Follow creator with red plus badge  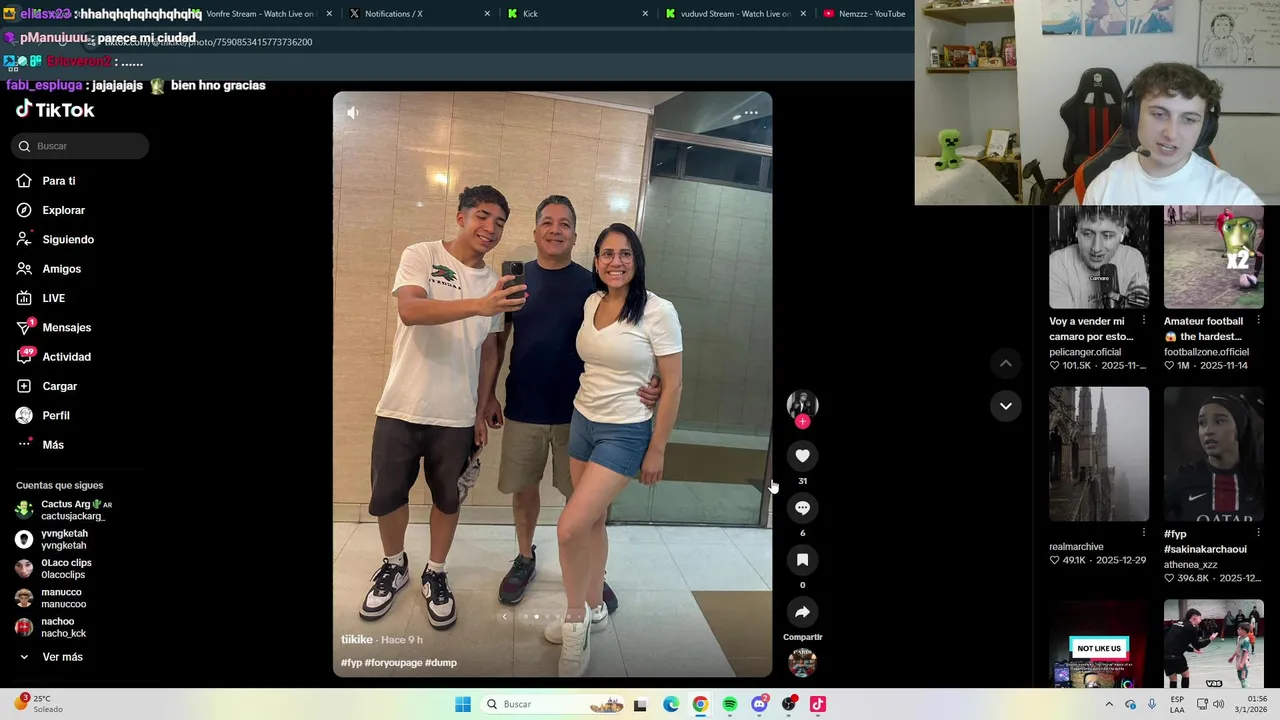[802, 422]
